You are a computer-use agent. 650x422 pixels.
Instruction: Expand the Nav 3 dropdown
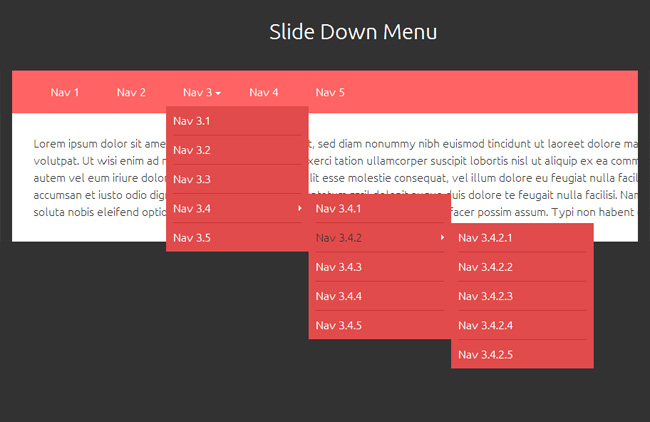(x=200, y=93)
